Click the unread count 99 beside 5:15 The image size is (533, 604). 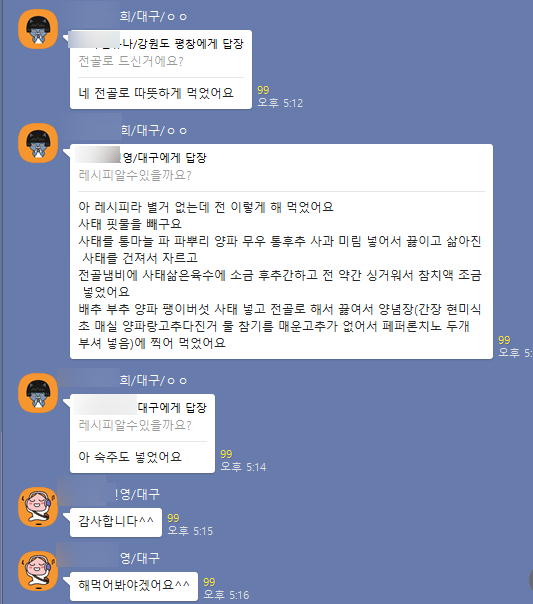coord(173,518)
